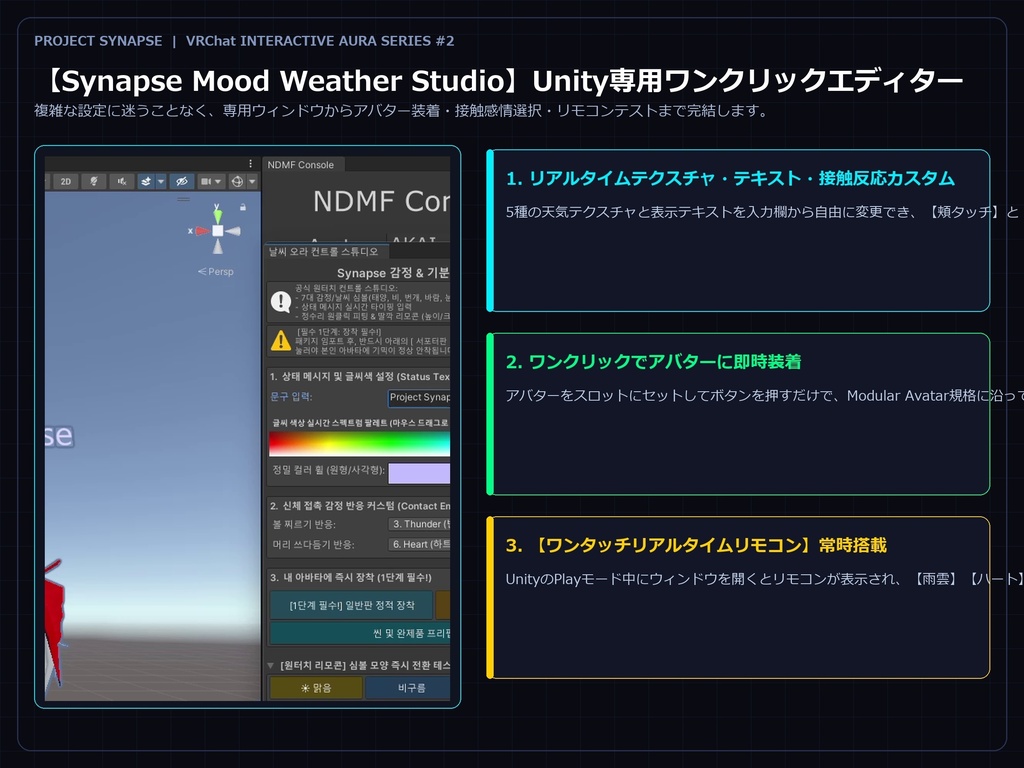The width and height of the screenshot is (1024, 768).
Task: Click [1단계 필수!] 일반판 정적 장착 button
Action: (351, 605)
